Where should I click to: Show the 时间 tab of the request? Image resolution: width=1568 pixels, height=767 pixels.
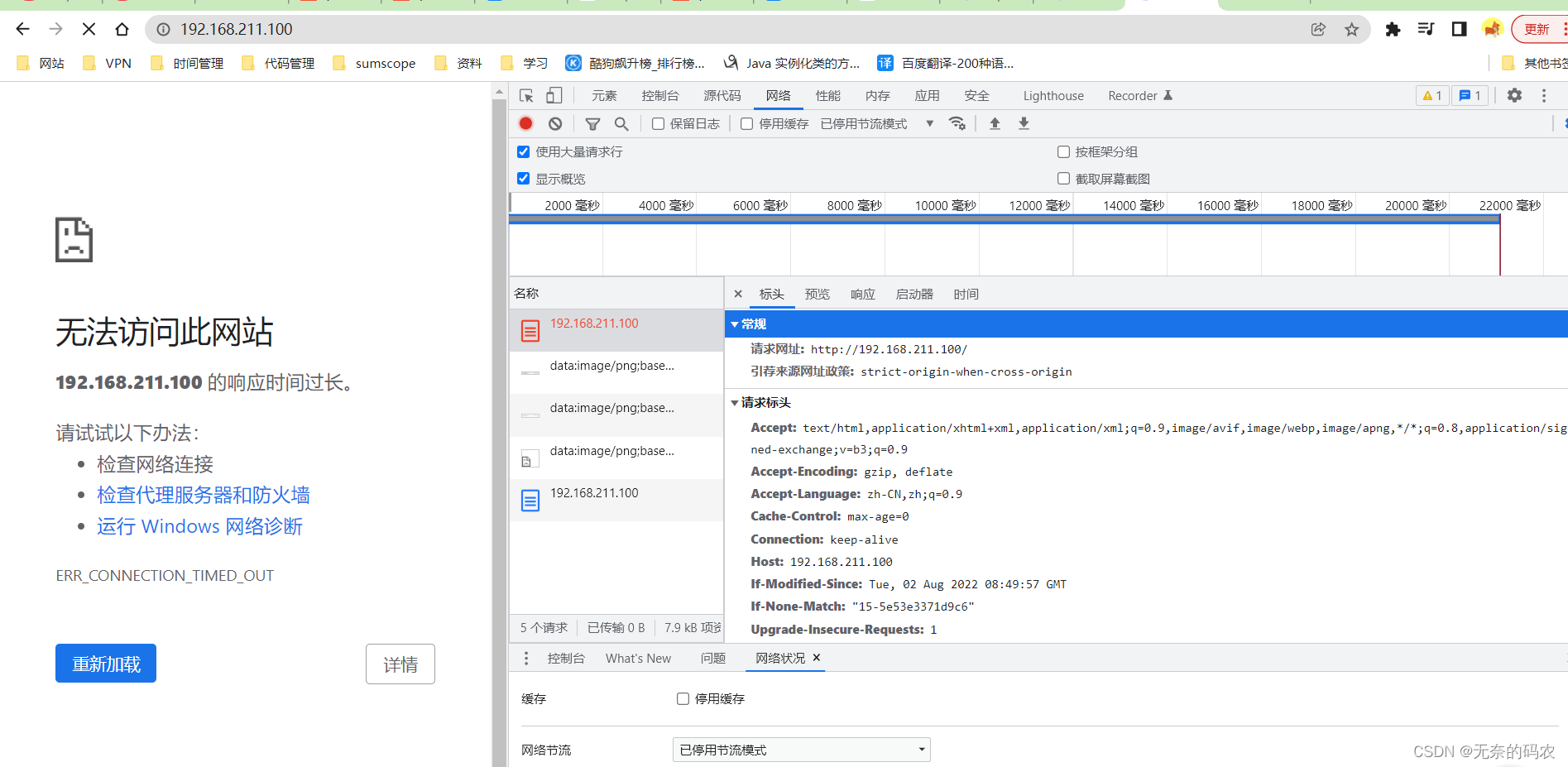coord(966,295)
